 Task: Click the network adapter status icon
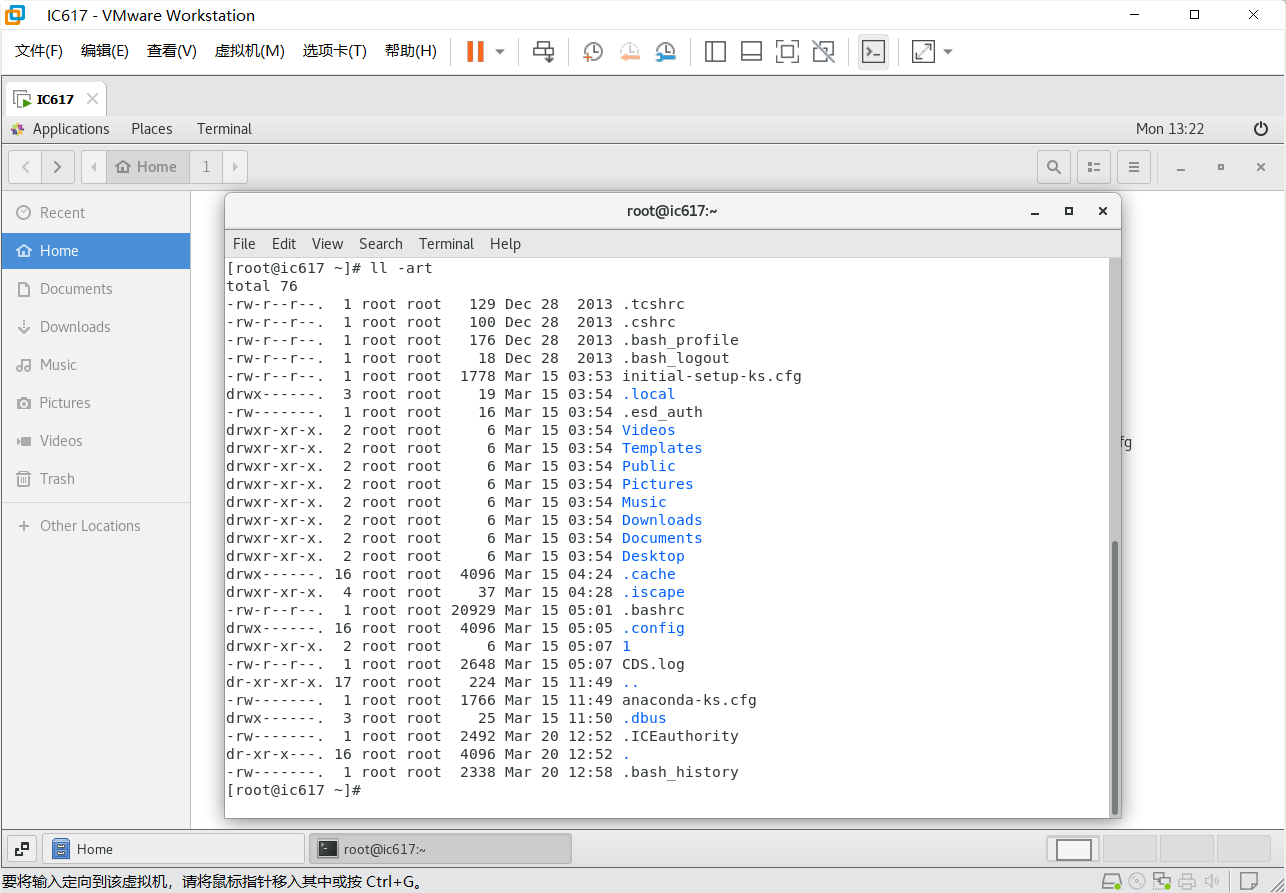pos(1162,881)
